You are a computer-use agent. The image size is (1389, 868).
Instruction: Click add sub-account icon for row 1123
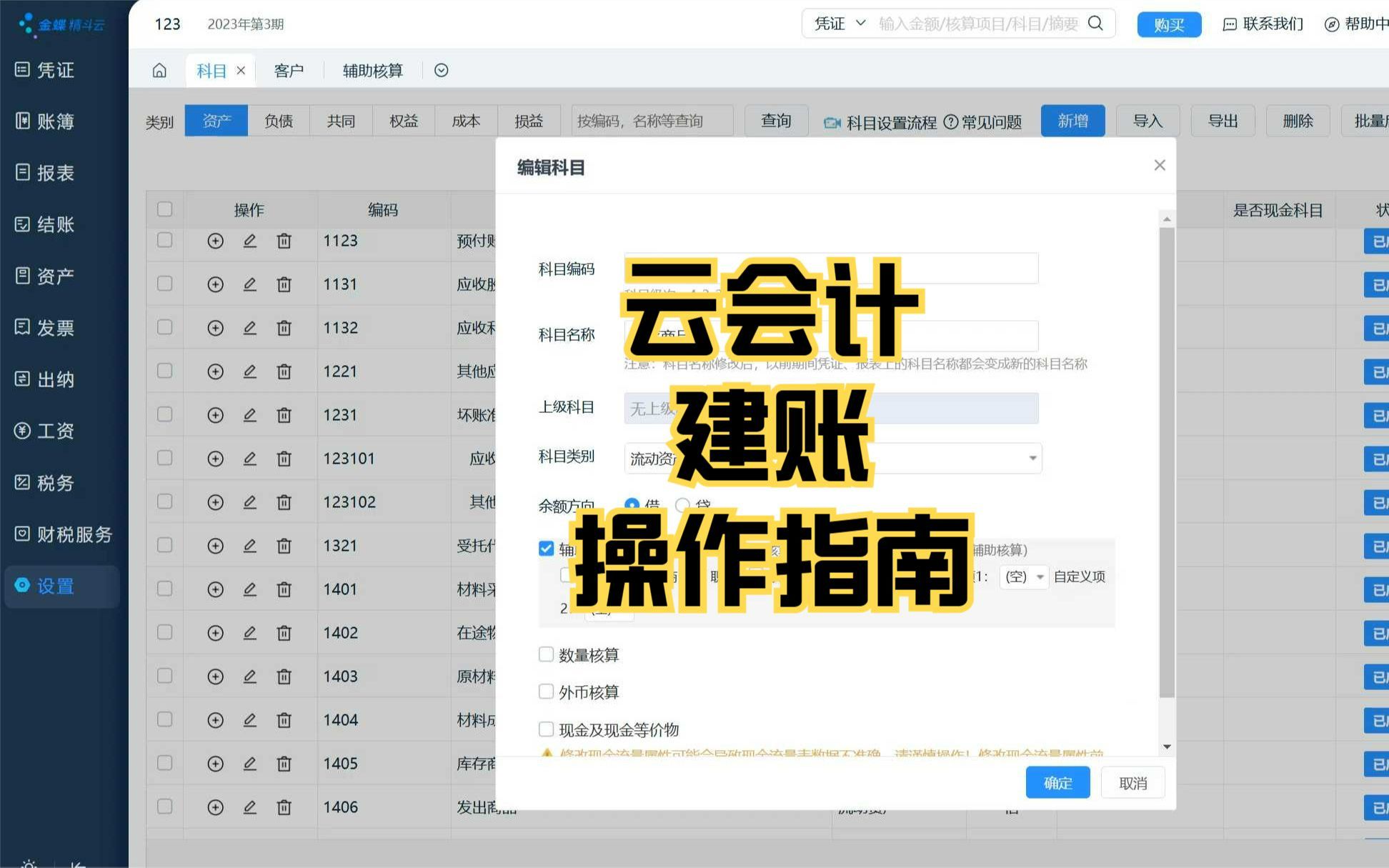(x=215, y=241)
